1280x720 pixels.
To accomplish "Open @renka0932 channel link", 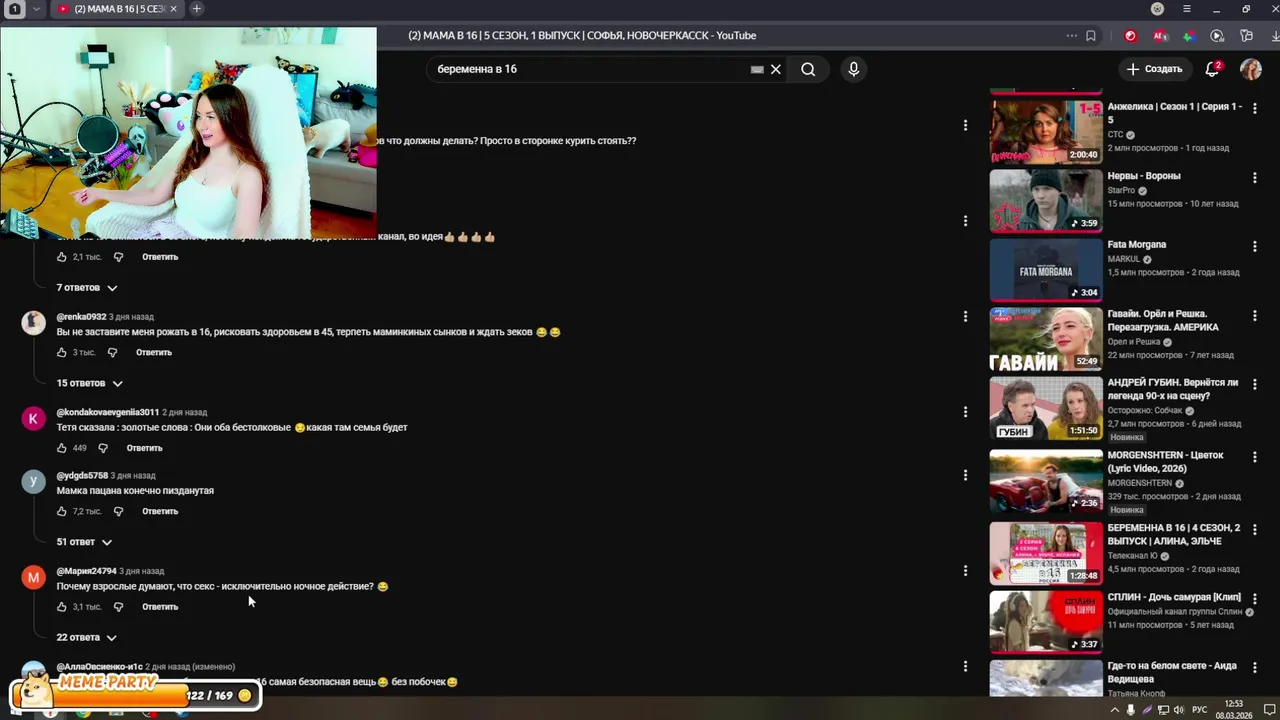I will 81,317.
